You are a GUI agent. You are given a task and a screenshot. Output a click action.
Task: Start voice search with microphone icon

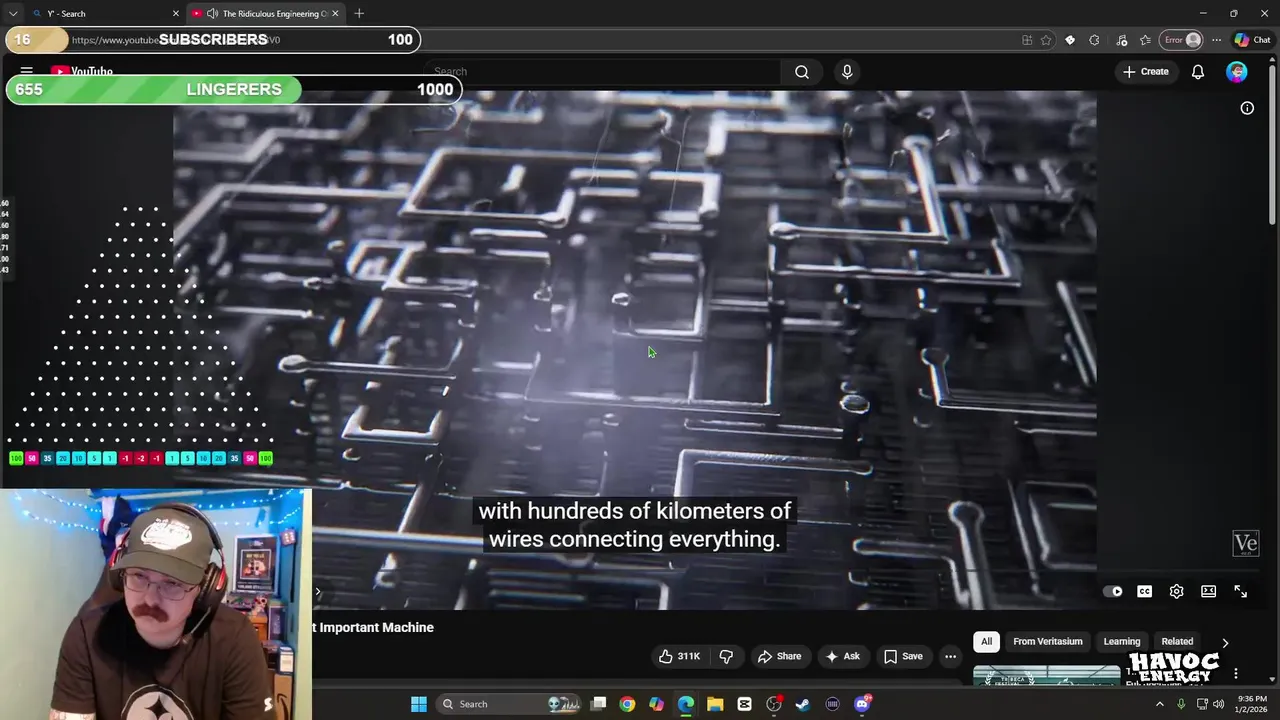click(x=847, y=72)
